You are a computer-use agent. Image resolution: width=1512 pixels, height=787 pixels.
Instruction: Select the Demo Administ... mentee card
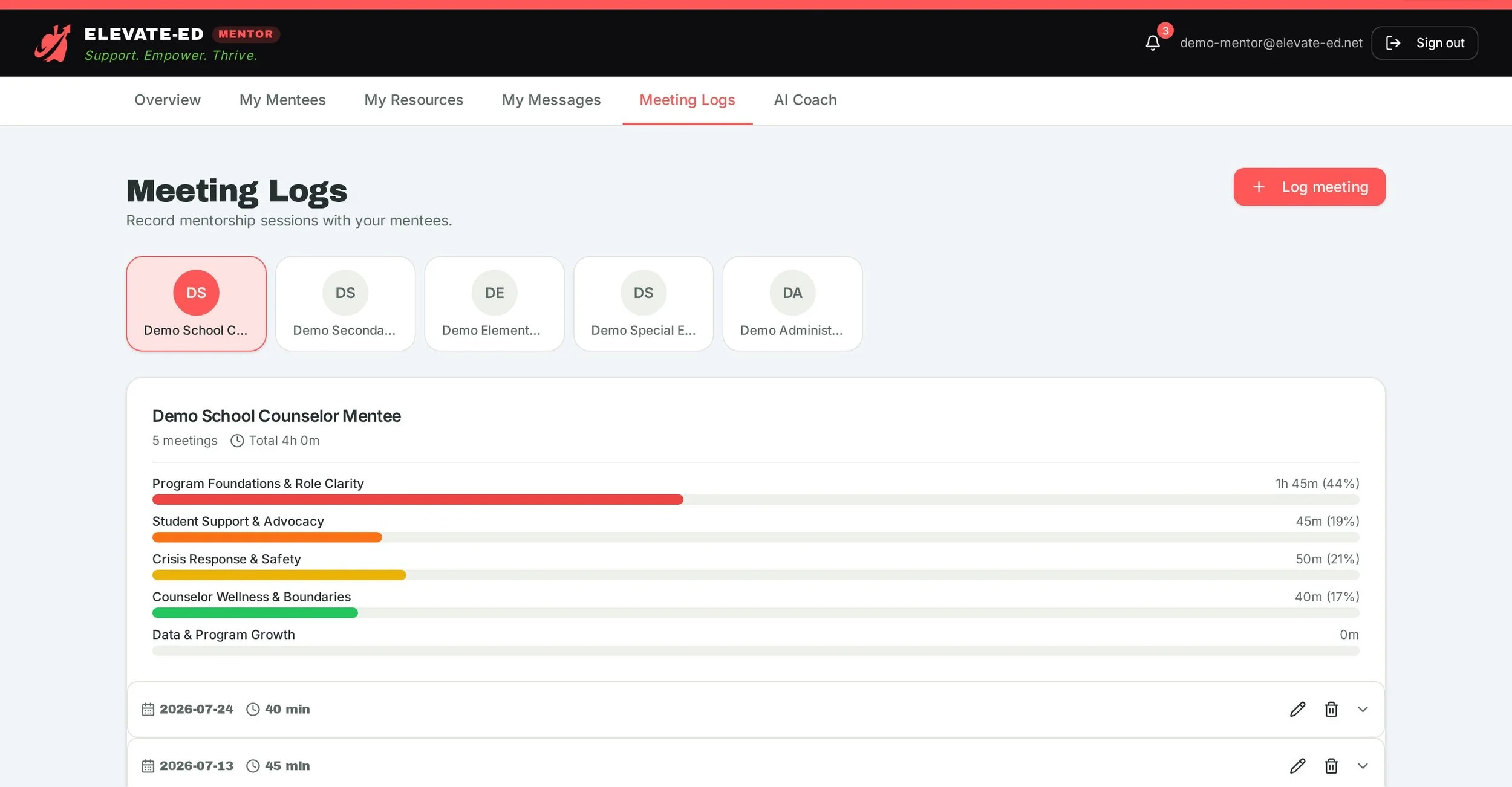(x=792, y=303)
